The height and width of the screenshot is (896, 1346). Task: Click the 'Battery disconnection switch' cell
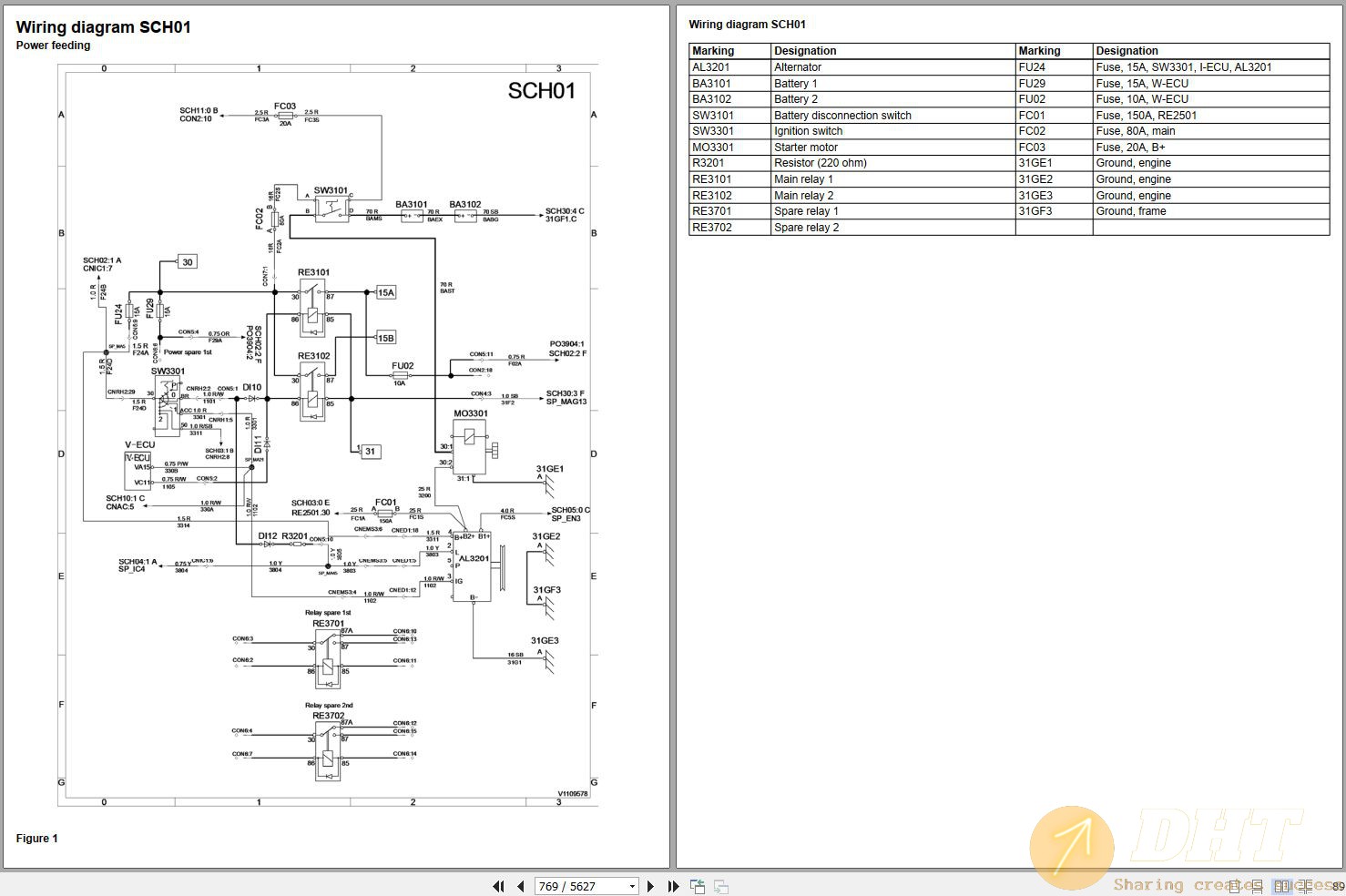892,116
